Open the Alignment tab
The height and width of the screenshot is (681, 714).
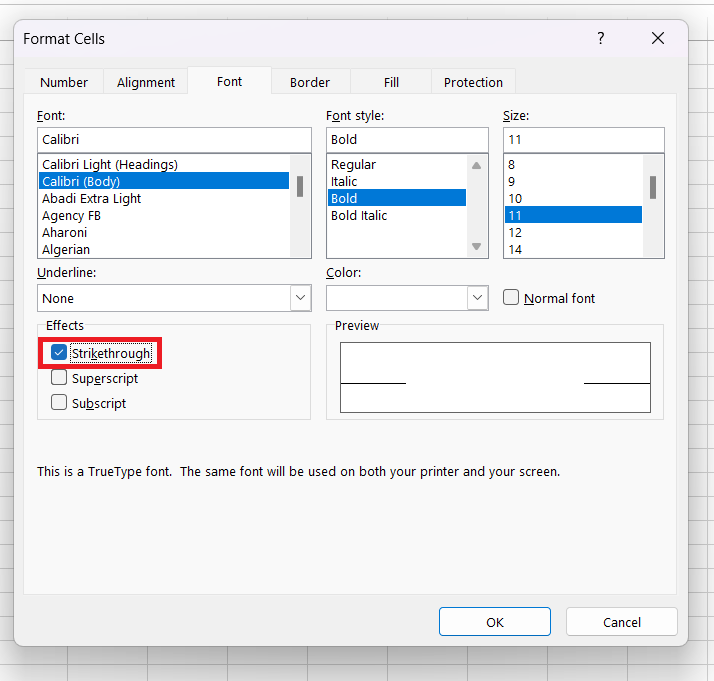point(146,82)
